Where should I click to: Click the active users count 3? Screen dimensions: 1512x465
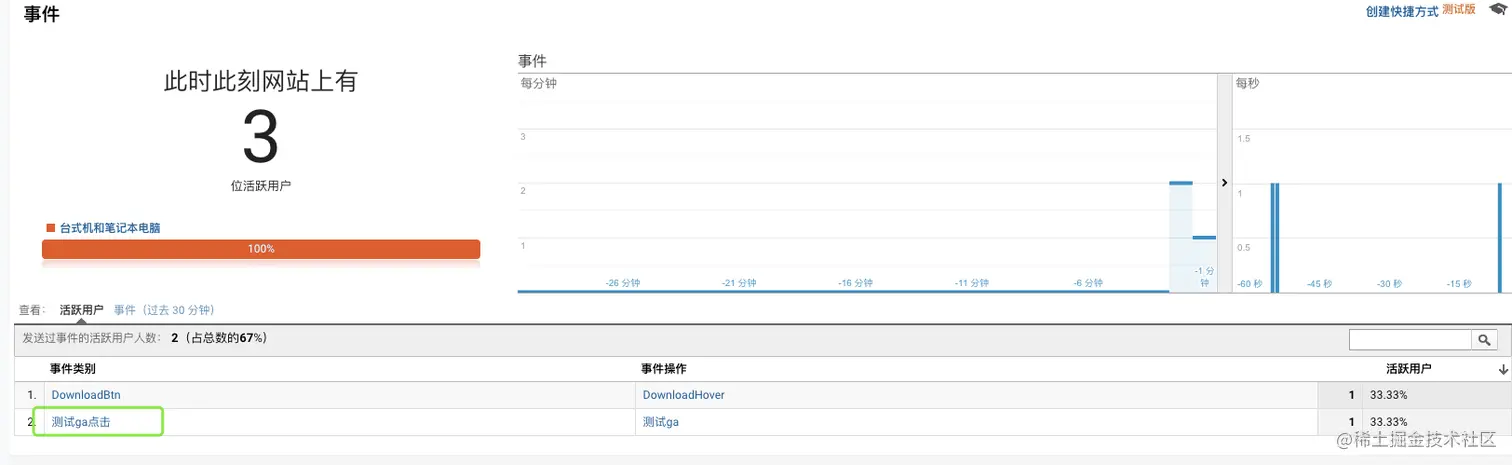click(x=261, y=137)
